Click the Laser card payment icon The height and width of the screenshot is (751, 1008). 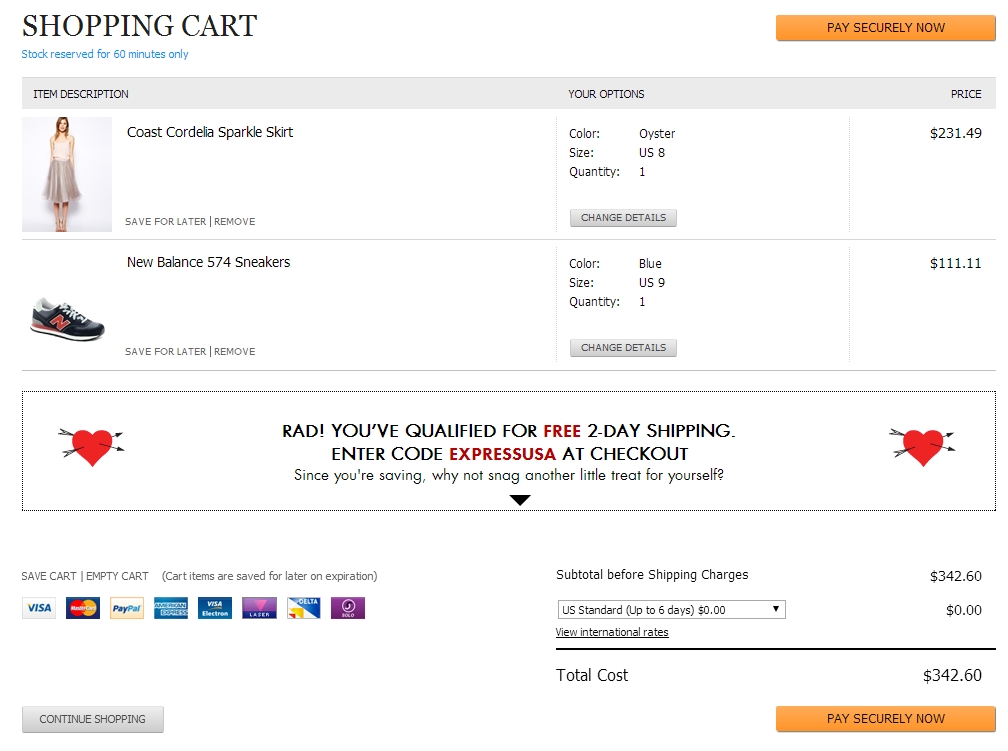tap(259, 608)
